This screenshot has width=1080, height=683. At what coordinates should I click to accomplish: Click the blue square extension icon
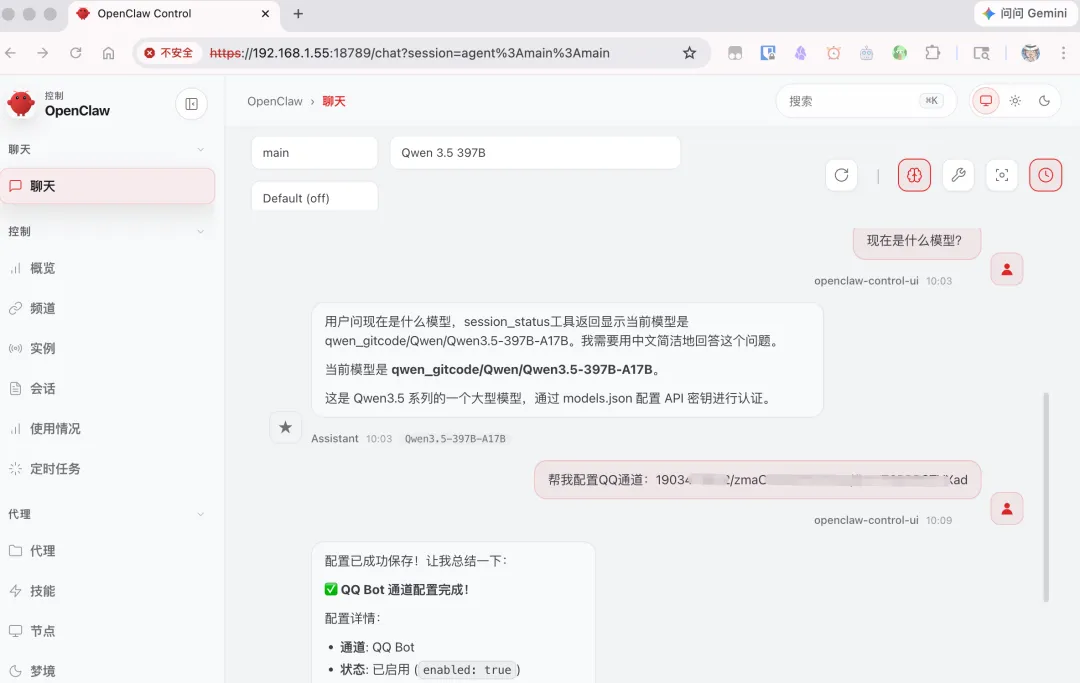[768, 53]
